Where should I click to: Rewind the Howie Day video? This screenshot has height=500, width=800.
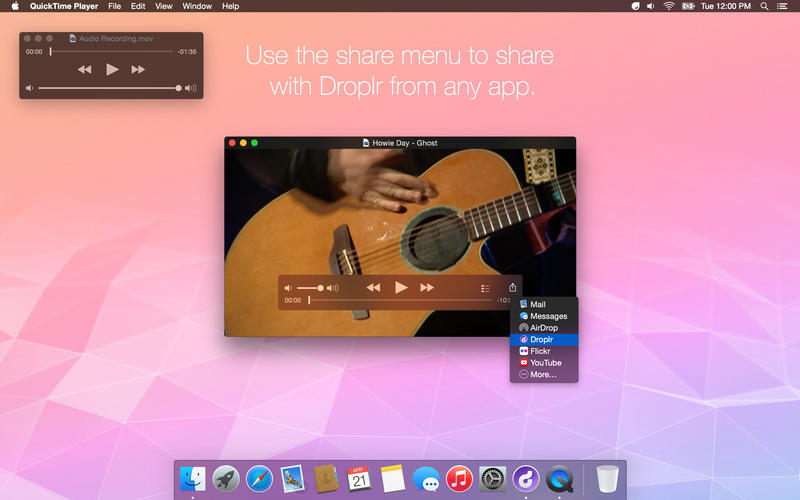(373, 287)
